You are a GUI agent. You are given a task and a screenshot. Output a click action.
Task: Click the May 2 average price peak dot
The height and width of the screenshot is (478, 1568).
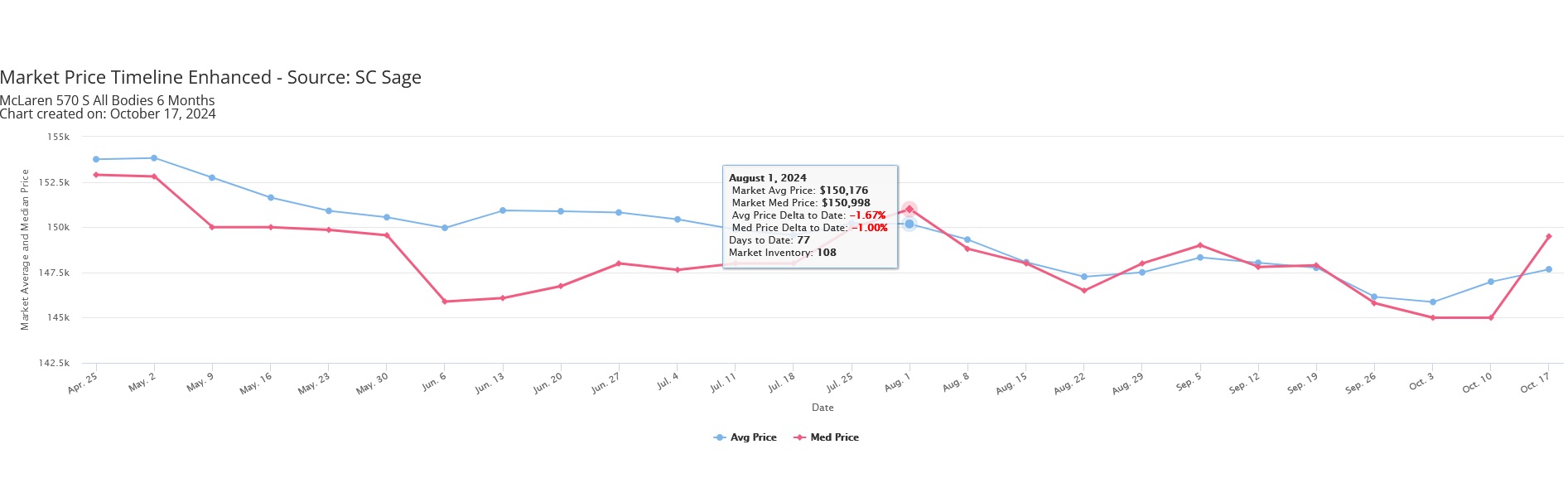tap(154, 158)
